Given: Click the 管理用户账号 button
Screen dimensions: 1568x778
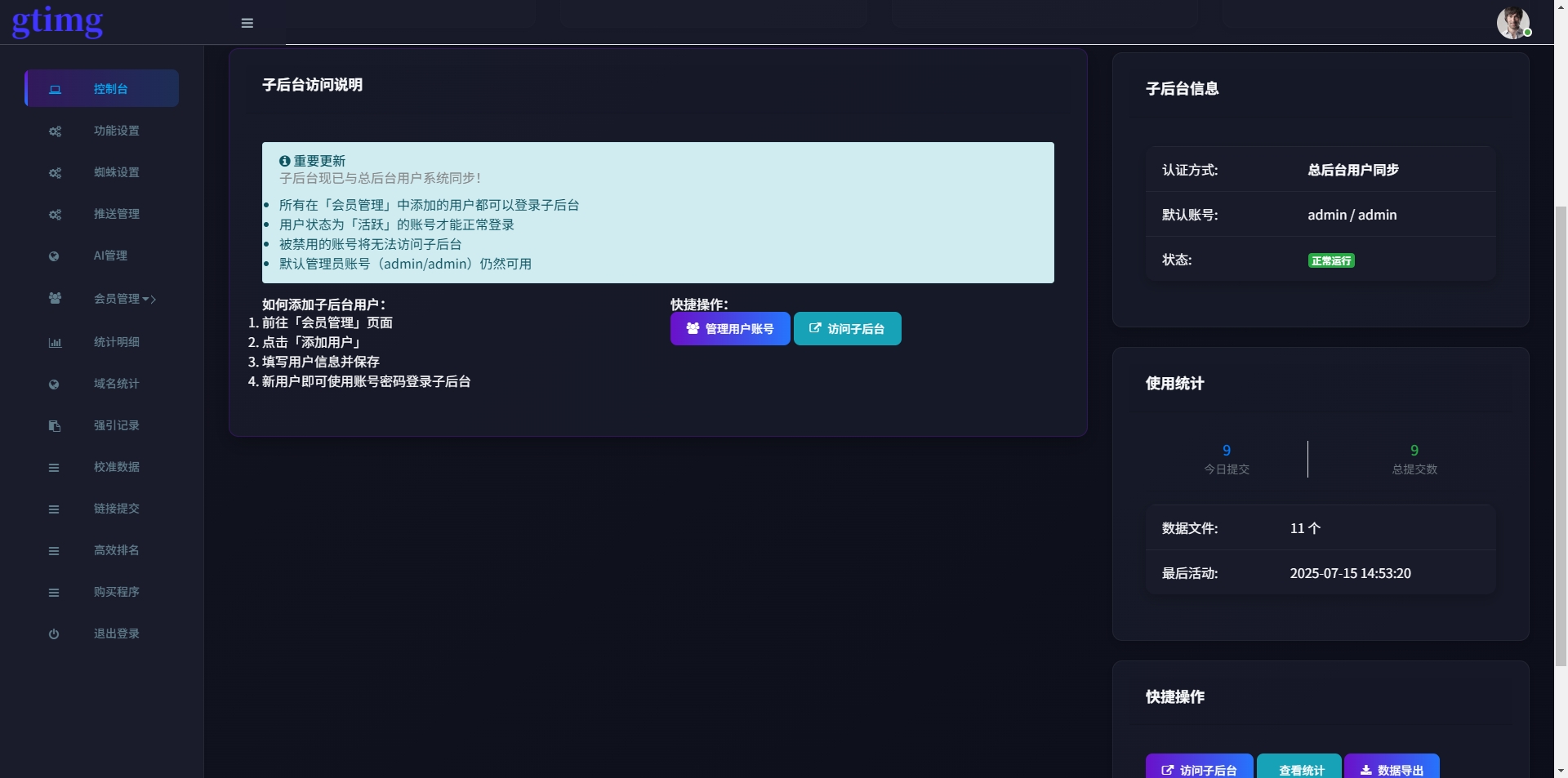Looking at the screenshot, I should [x=730, y=328].
